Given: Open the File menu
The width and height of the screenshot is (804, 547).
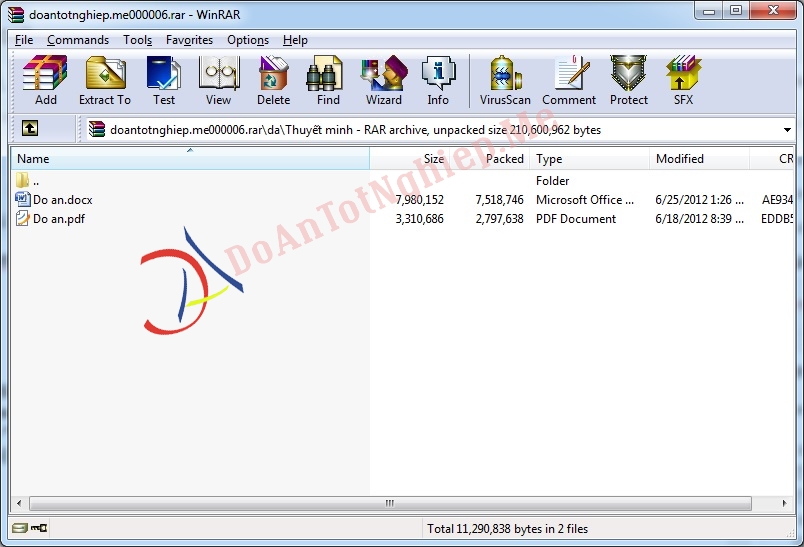Looking at the screenshot, I should click(24, 40).
